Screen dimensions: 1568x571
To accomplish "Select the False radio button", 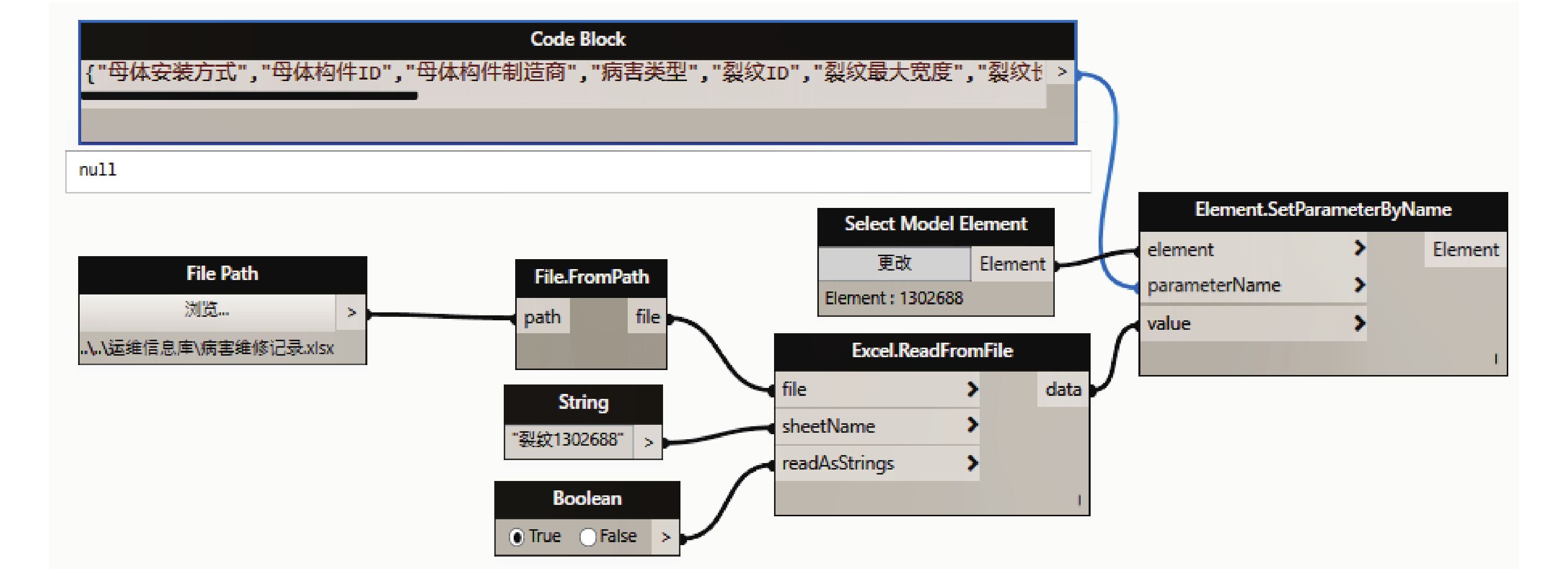I will pos(587,538).
